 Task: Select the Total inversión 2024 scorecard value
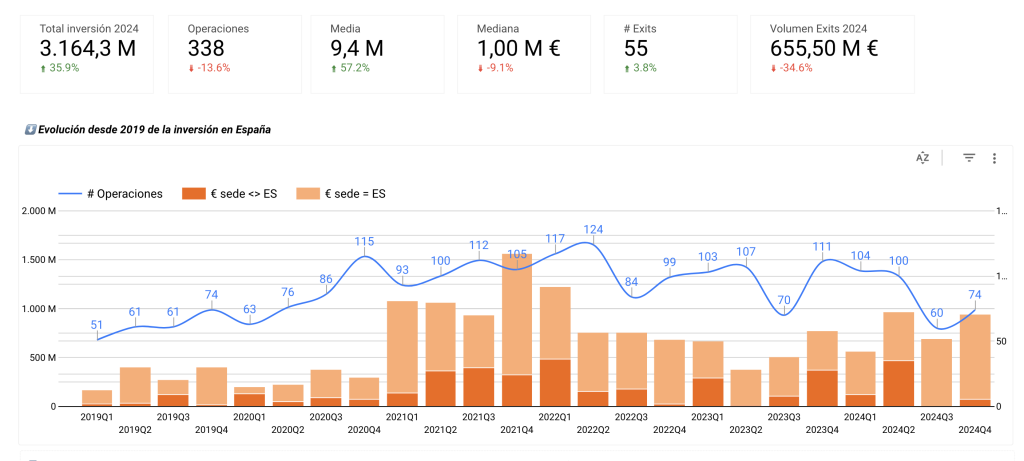[x=88, y=47]
